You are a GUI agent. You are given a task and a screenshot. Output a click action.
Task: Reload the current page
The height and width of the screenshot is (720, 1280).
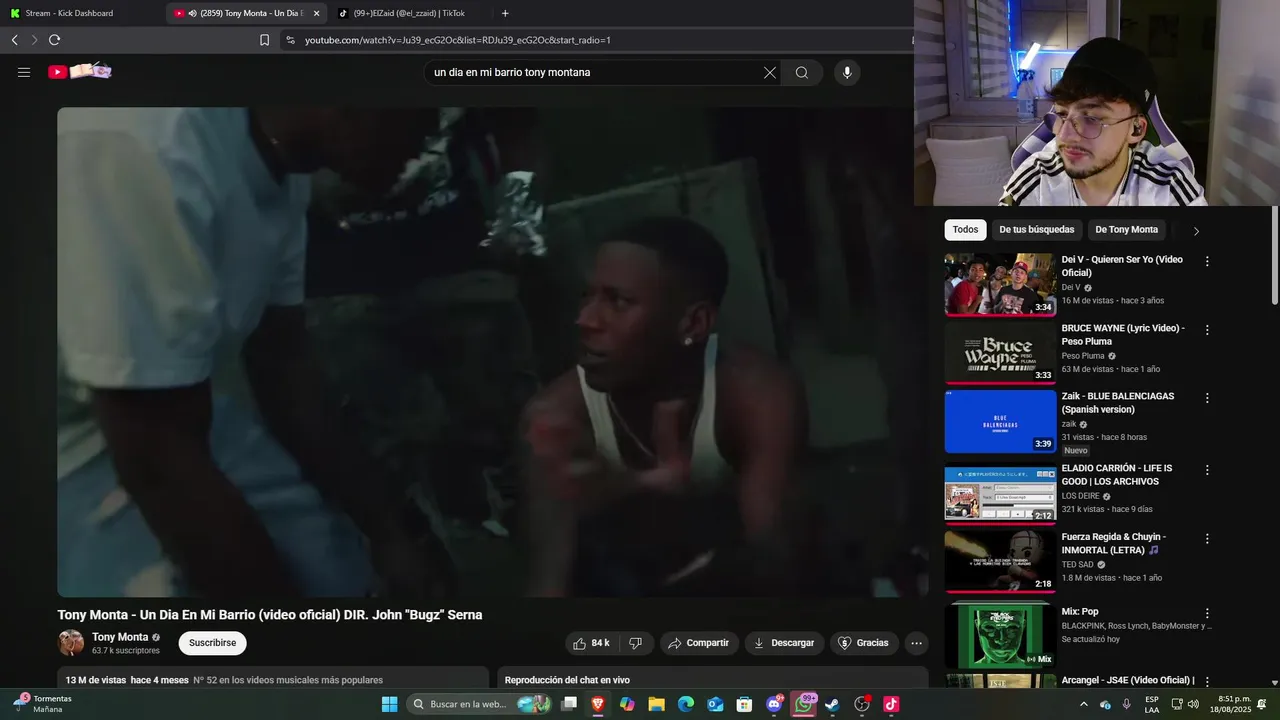click(55, 40)
